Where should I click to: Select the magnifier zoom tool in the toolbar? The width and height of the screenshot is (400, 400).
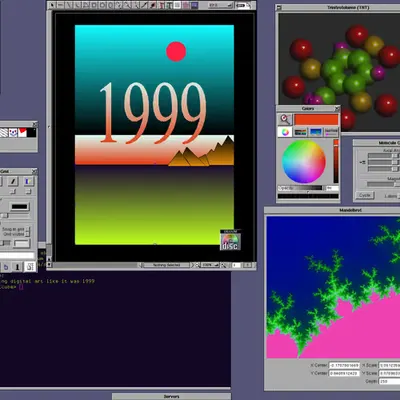coord(127,5)
